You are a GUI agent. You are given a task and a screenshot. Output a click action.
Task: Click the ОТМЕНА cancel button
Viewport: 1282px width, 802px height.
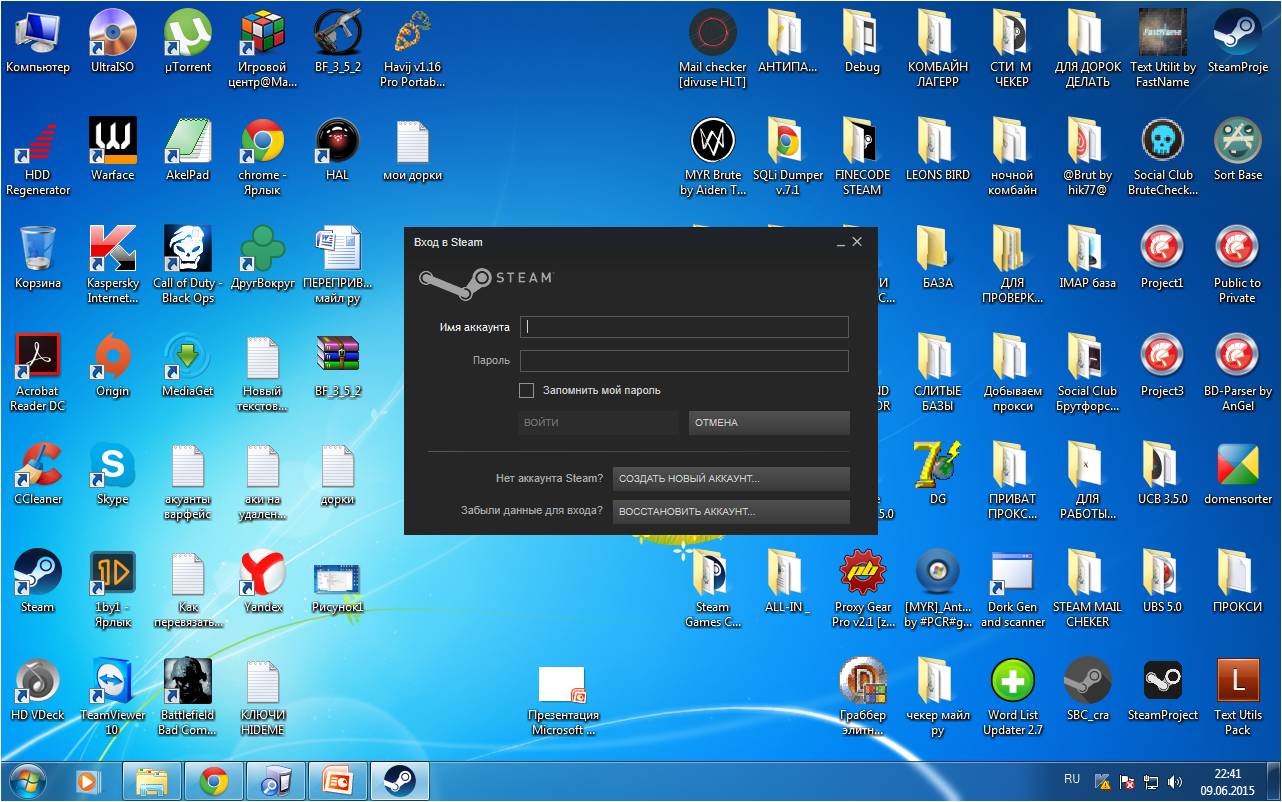tap(769, 423)
